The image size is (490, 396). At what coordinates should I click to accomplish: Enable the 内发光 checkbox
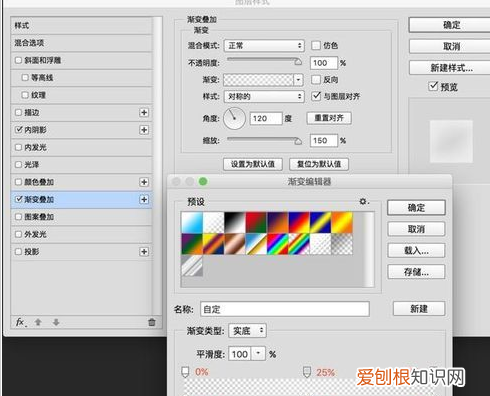(18, 147)
